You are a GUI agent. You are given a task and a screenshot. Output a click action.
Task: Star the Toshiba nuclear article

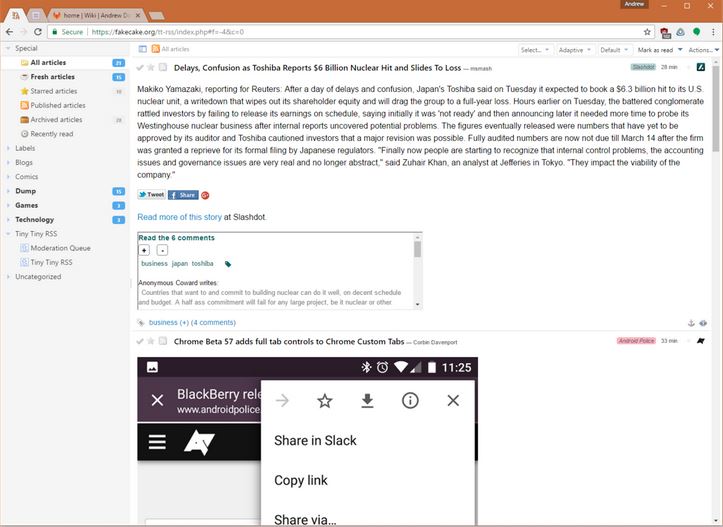pyautogui.click(x=150, y=68)
